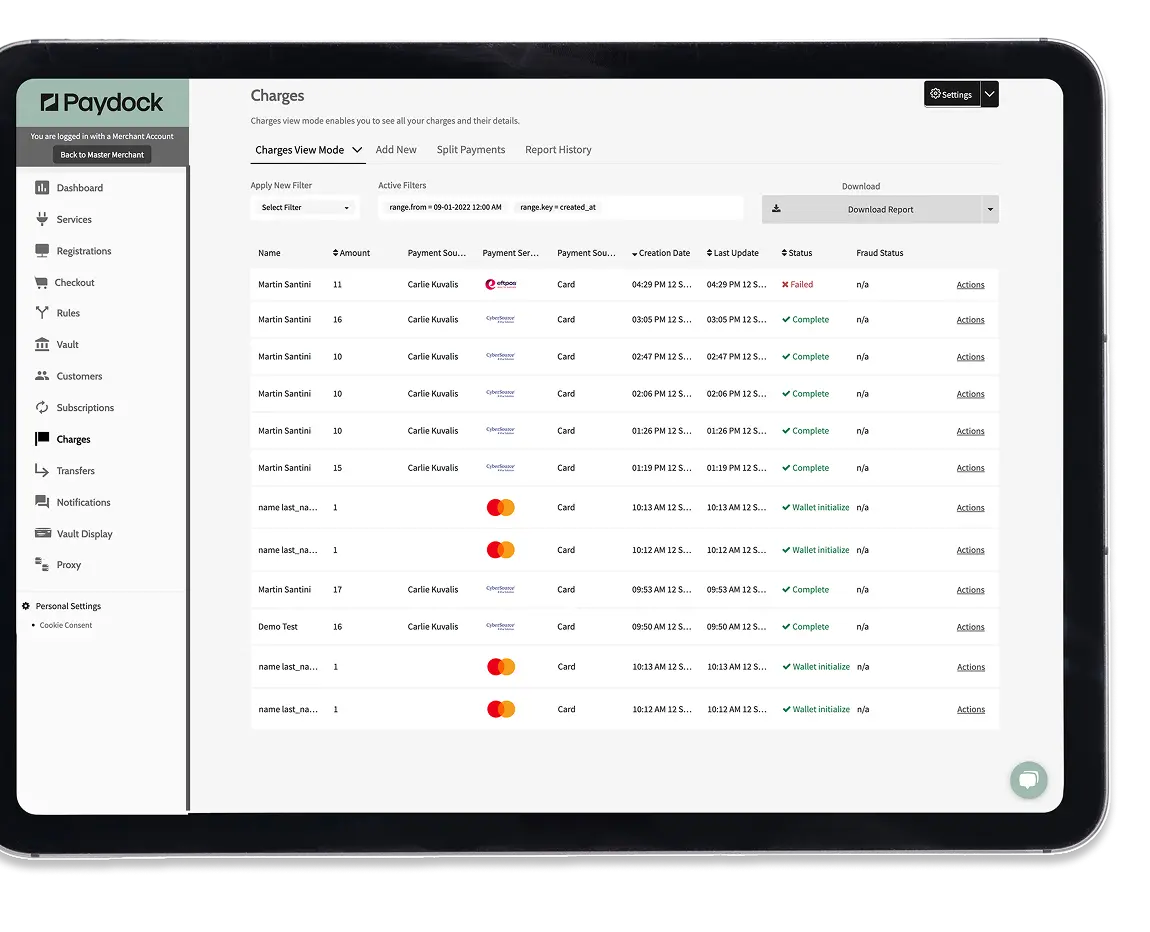Click the Services plug icon
Image resolution: width=1150 pixels, height=932 pixels.
coord(42,219)
